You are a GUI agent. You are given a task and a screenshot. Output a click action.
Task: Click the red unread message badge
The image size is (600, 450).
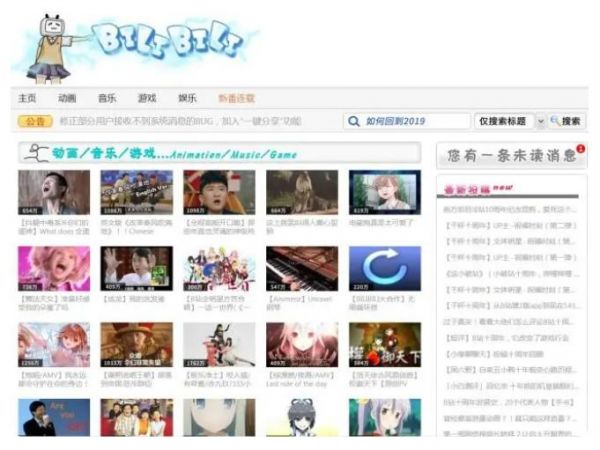click(x=580, y=149)
